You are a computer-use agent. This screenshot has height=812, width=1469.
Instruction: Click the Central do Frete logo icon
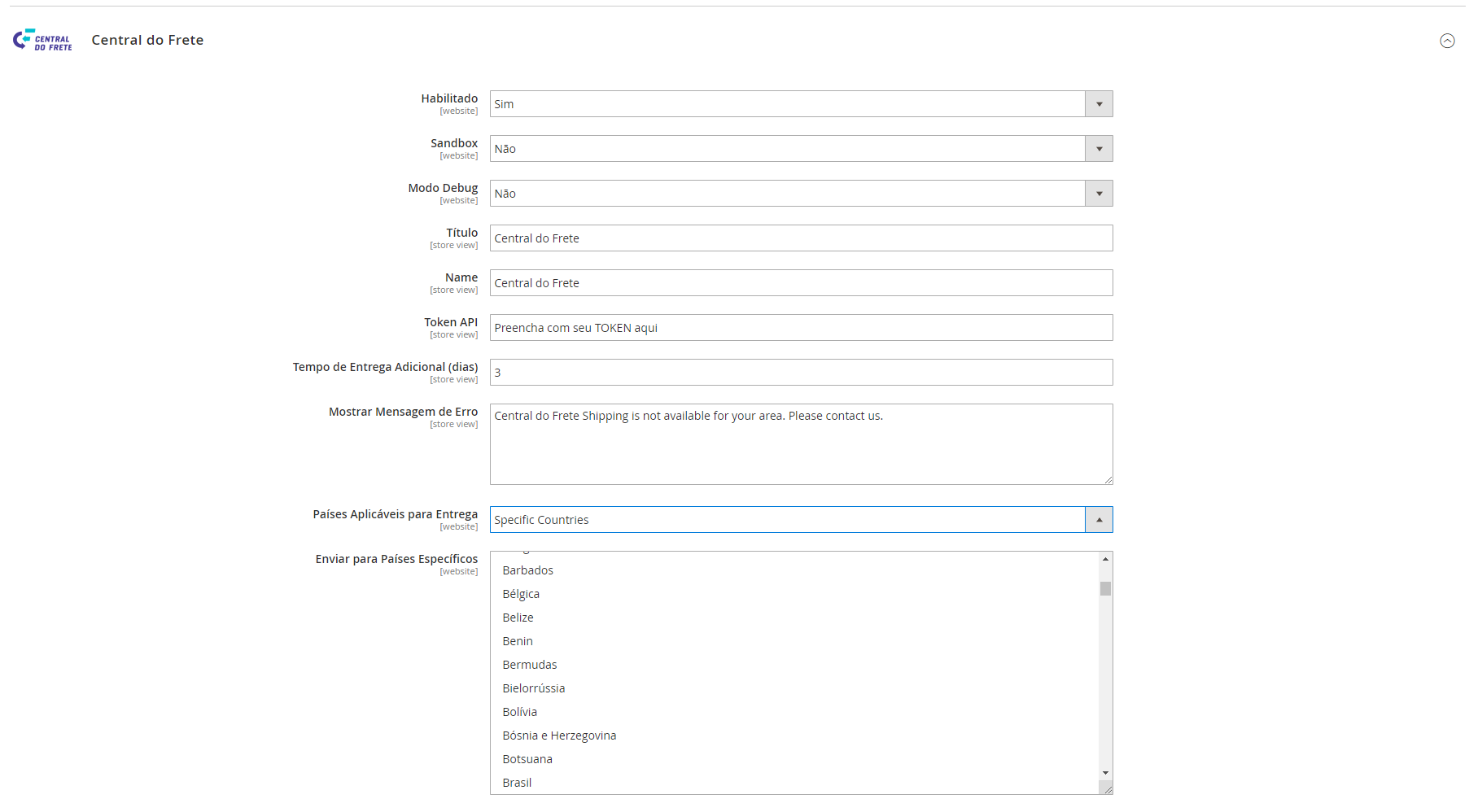coord(42,40)
